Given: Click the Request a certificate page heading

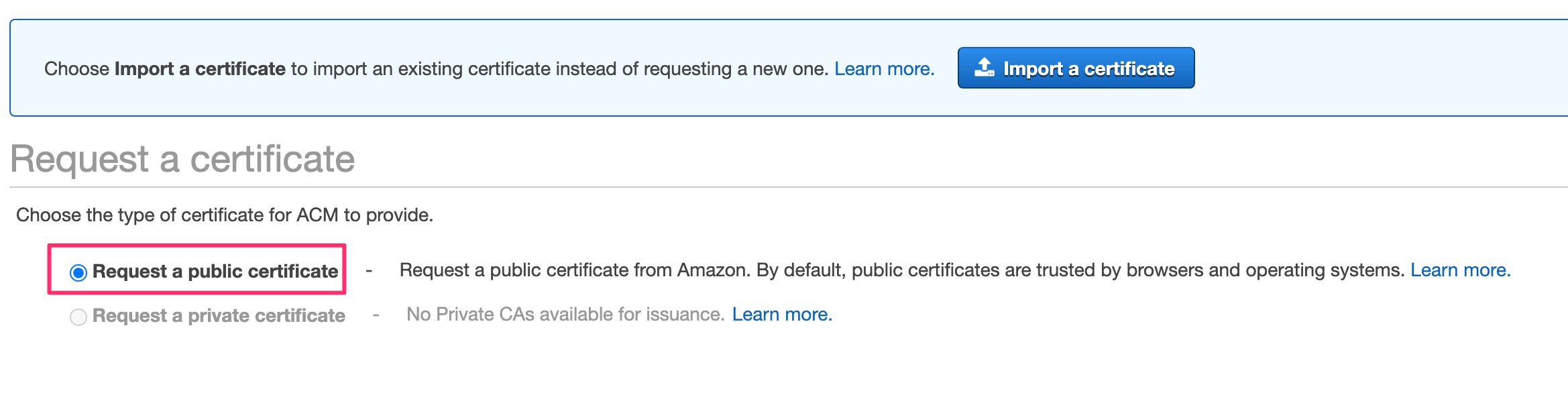Looking at the screenshot, I should (182, 159).
